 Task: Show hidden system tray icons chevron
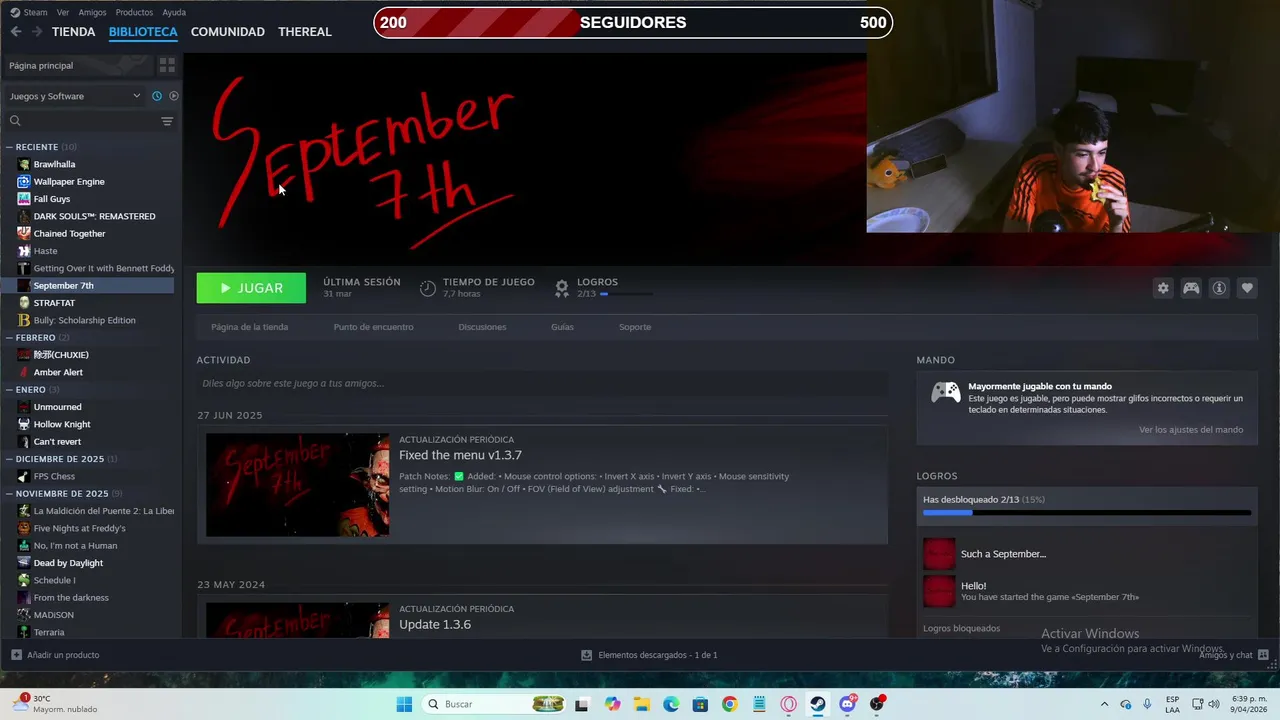point(1104,704)
